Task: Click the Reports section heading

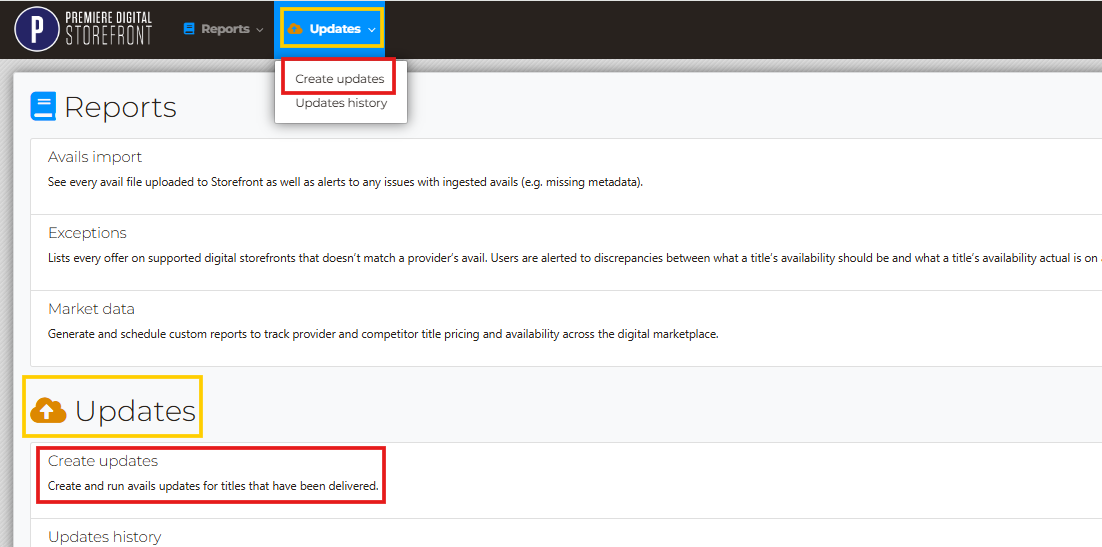Action: tap(120, 108)
